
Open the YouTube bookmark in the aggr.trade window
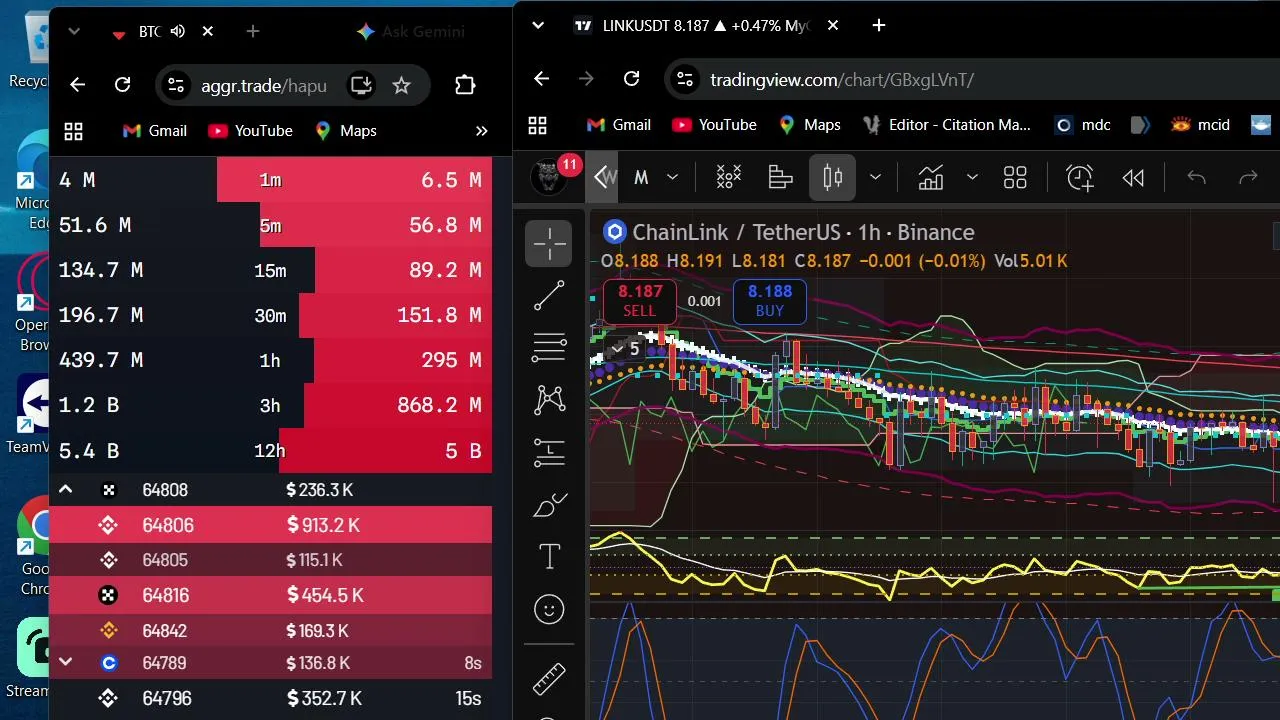click(x=250, y=131)
